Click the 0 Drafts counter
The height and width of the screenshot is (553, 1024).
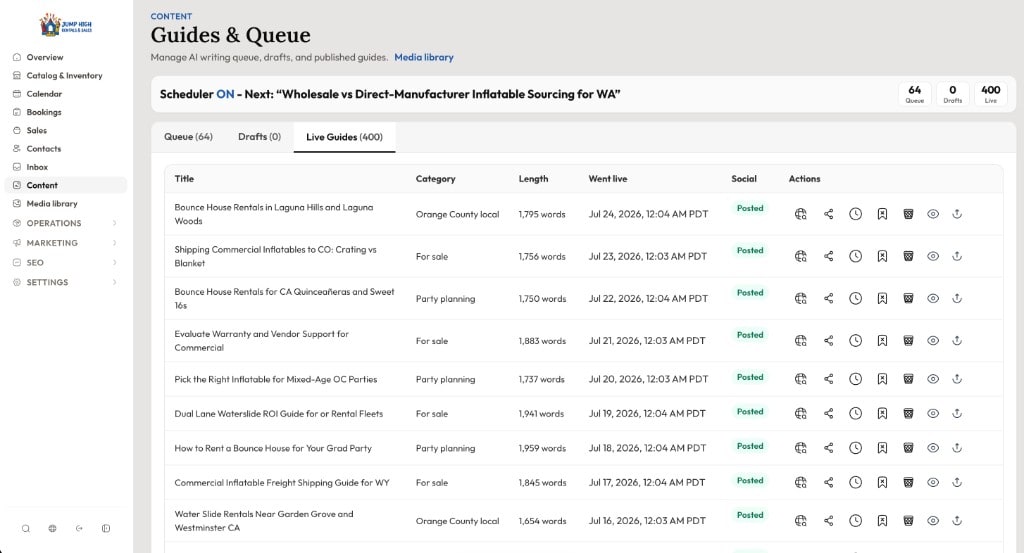point(952,94)
